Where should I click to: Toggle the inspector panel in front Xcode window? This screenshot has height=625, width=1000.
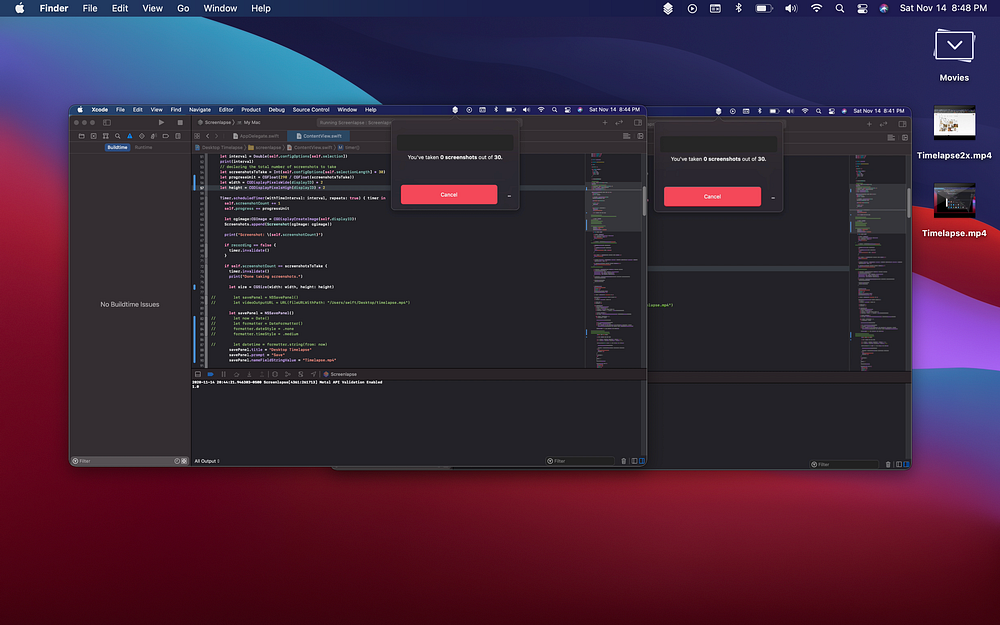tap(638, 122)
